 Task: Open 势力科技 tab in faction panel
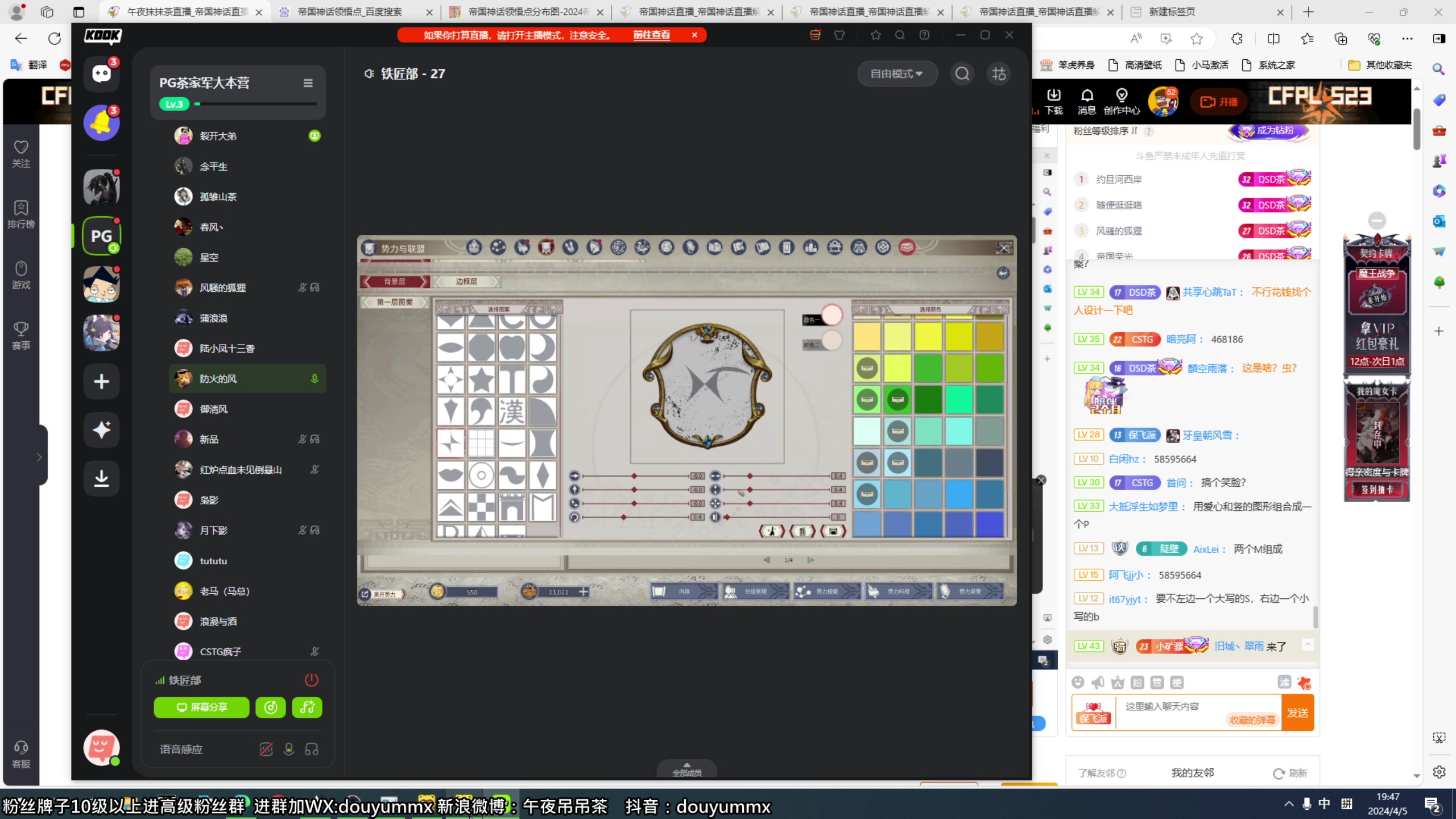(x=898, y=591)
